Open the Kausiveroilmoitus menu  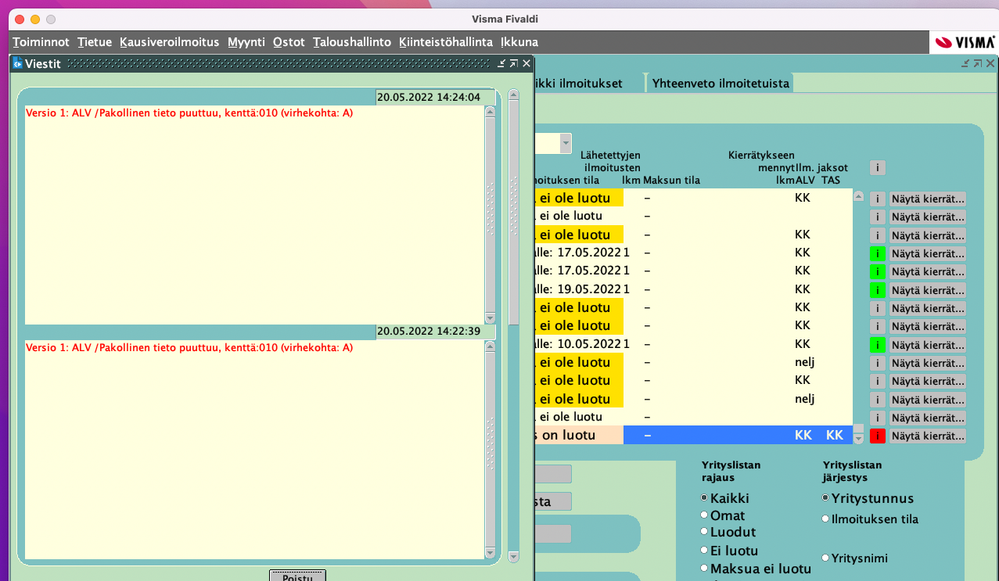coord(169,42)
